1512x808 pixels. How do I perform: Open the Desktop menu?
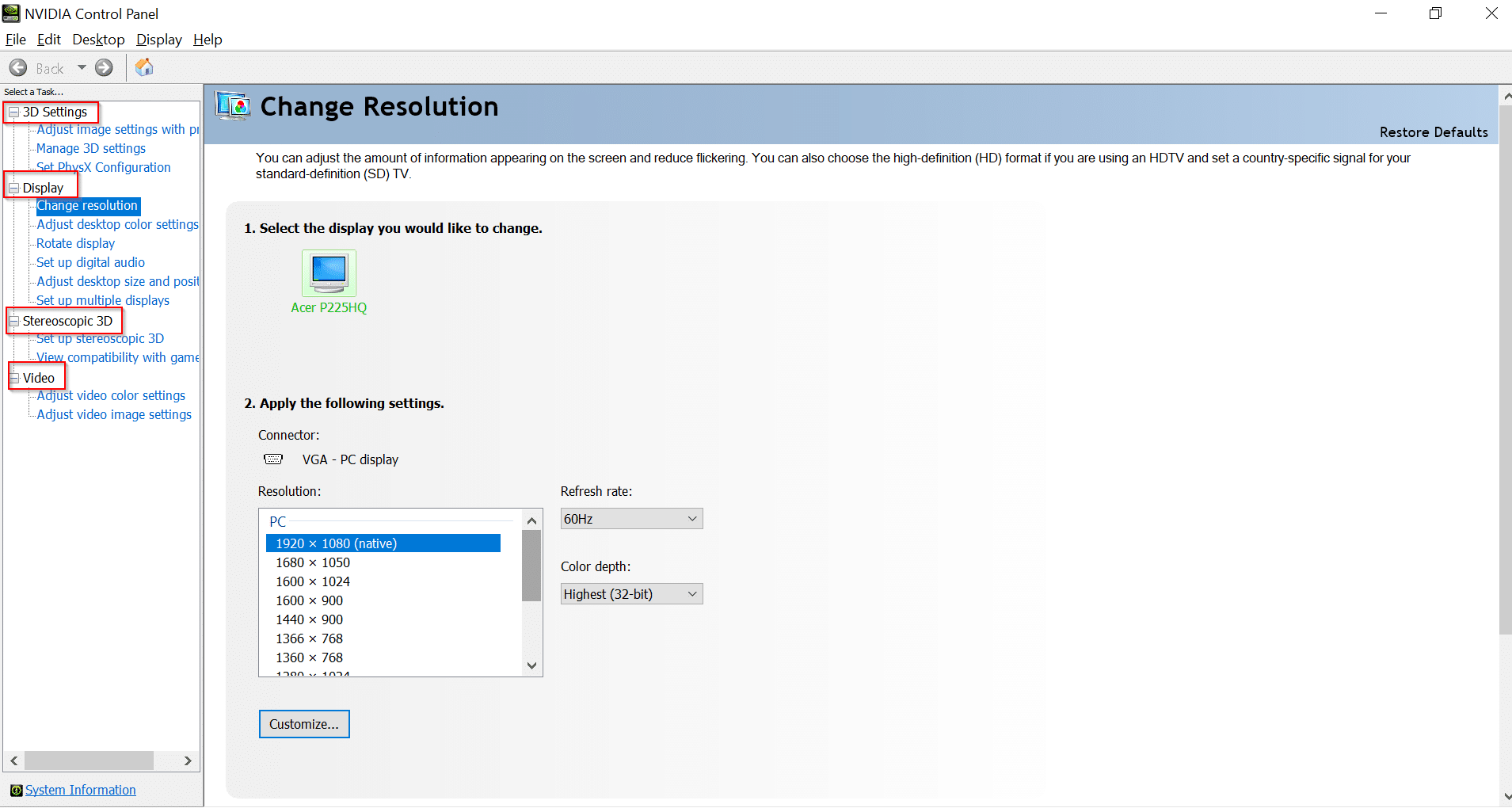98,40
